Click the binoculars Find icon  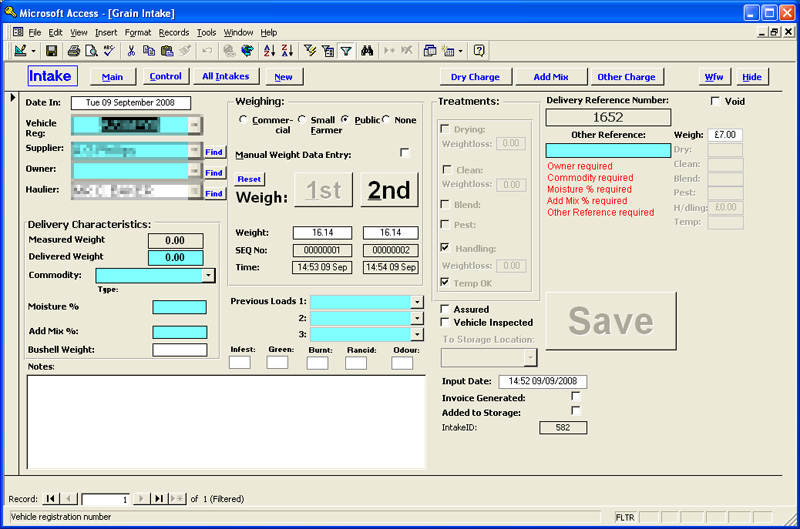pyautogui.click(x=367, y=50)
